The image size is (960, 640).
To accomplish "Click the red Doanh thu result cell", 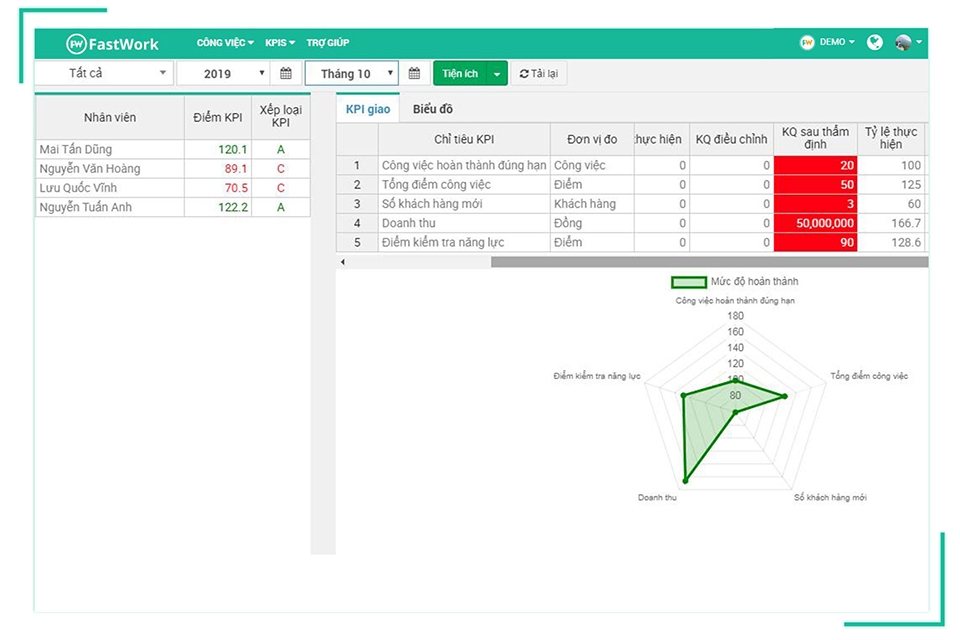I will coord(817,223).
